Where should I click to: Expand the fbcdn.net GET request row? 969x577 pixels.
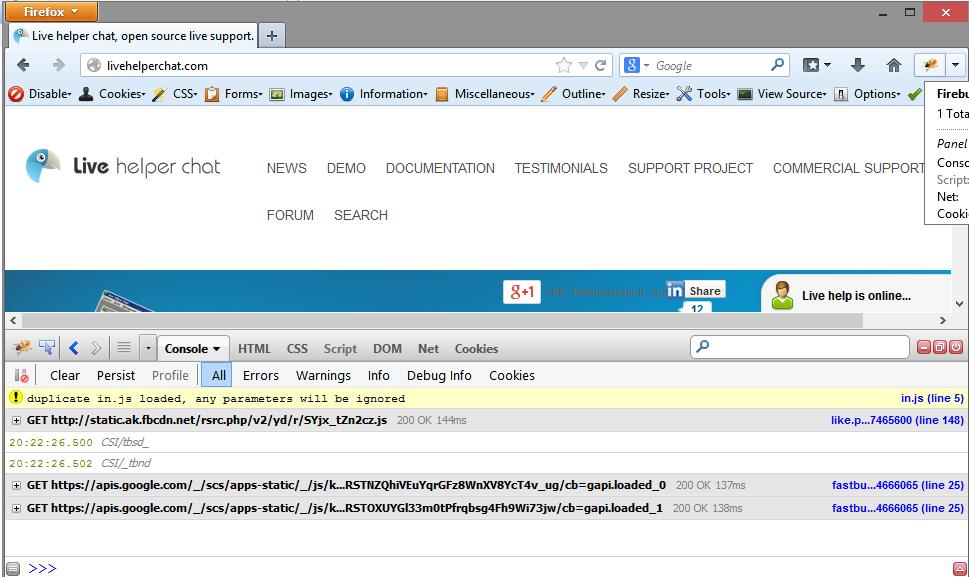click(x=16, y=420)
